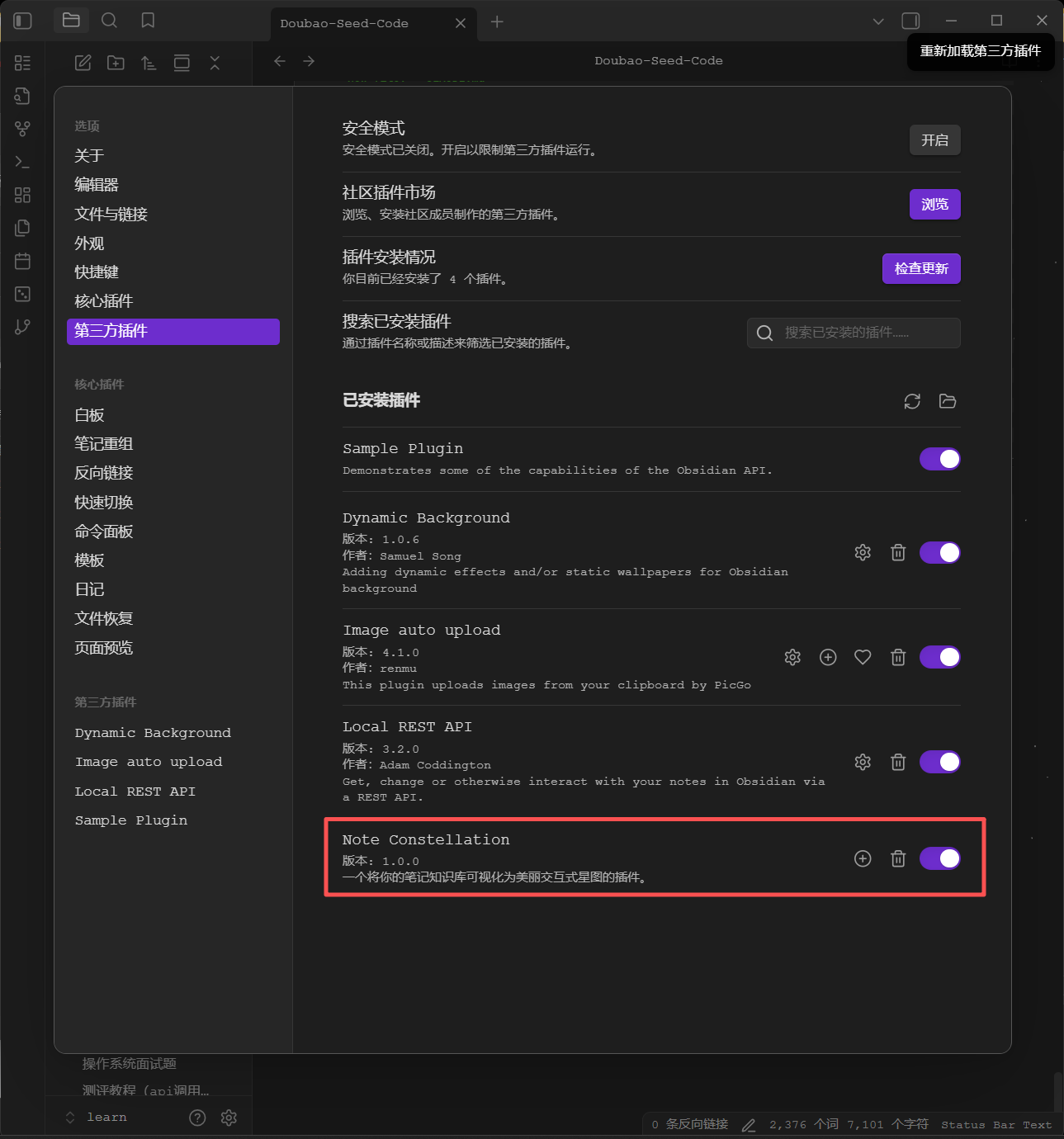Turn off Note Constellation plugin
Image resolution: width=1064 pixels, height=1139 pixels.
point(940,858)
